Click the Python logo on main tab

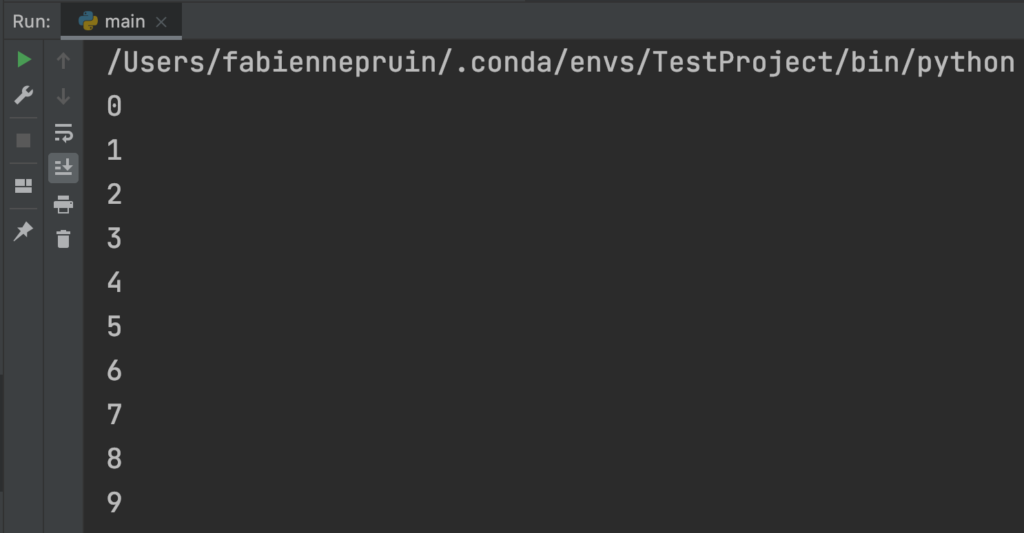(88, 21)
